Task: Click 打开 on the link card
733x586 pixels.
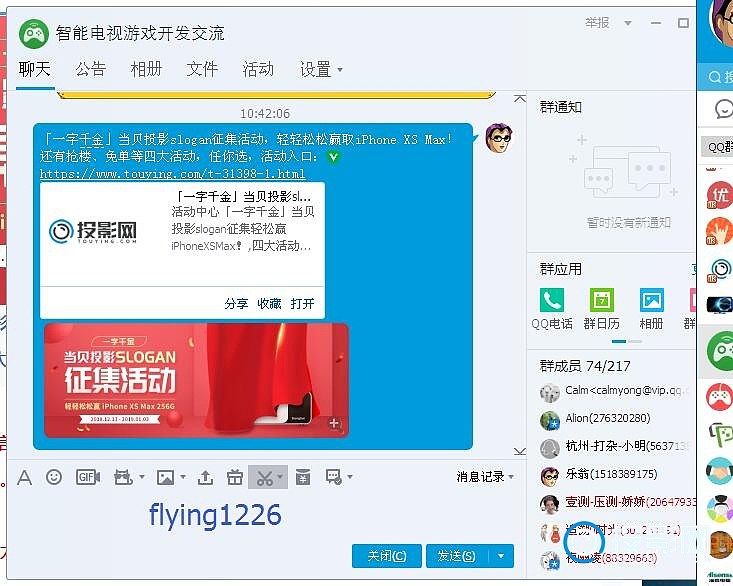Action: [x=302, y=304]
